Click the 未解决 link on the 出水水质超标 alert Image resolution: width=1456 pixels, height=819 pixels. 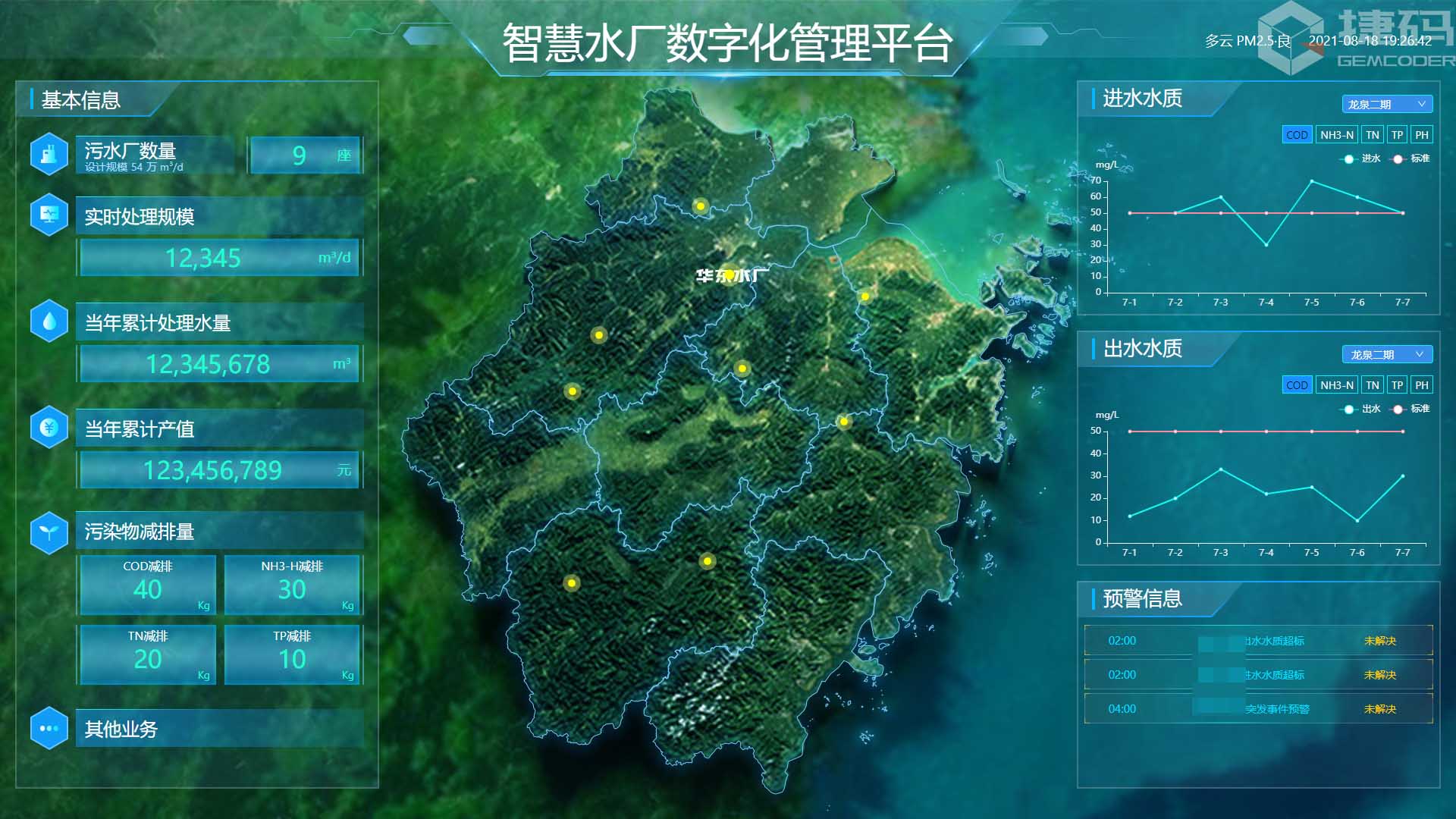[x=1381, y=641]
